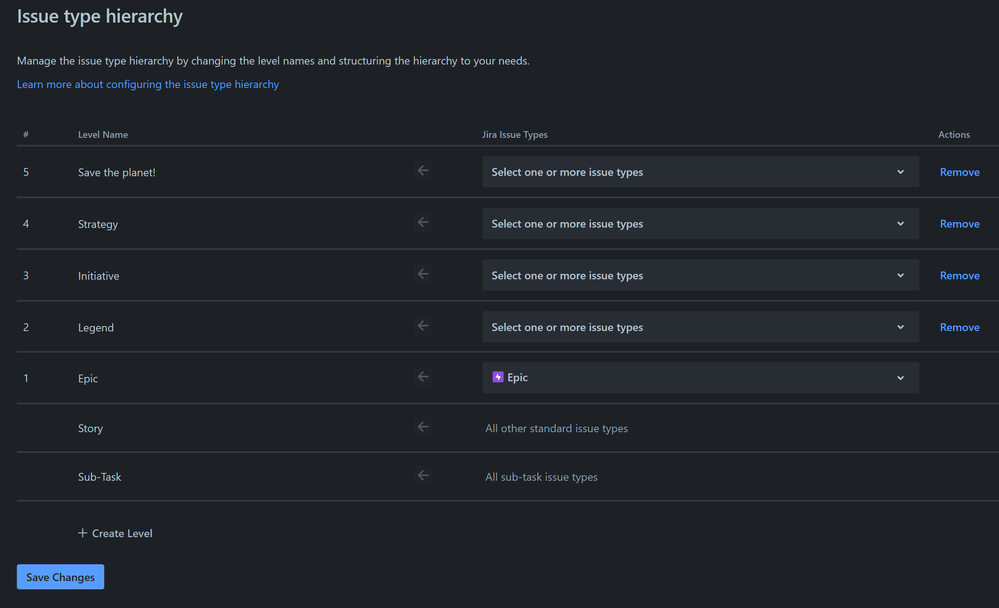Add a new level with Create Level
Image resolution: width=999 pixels, height=608 pixels.
click(115, 533)
